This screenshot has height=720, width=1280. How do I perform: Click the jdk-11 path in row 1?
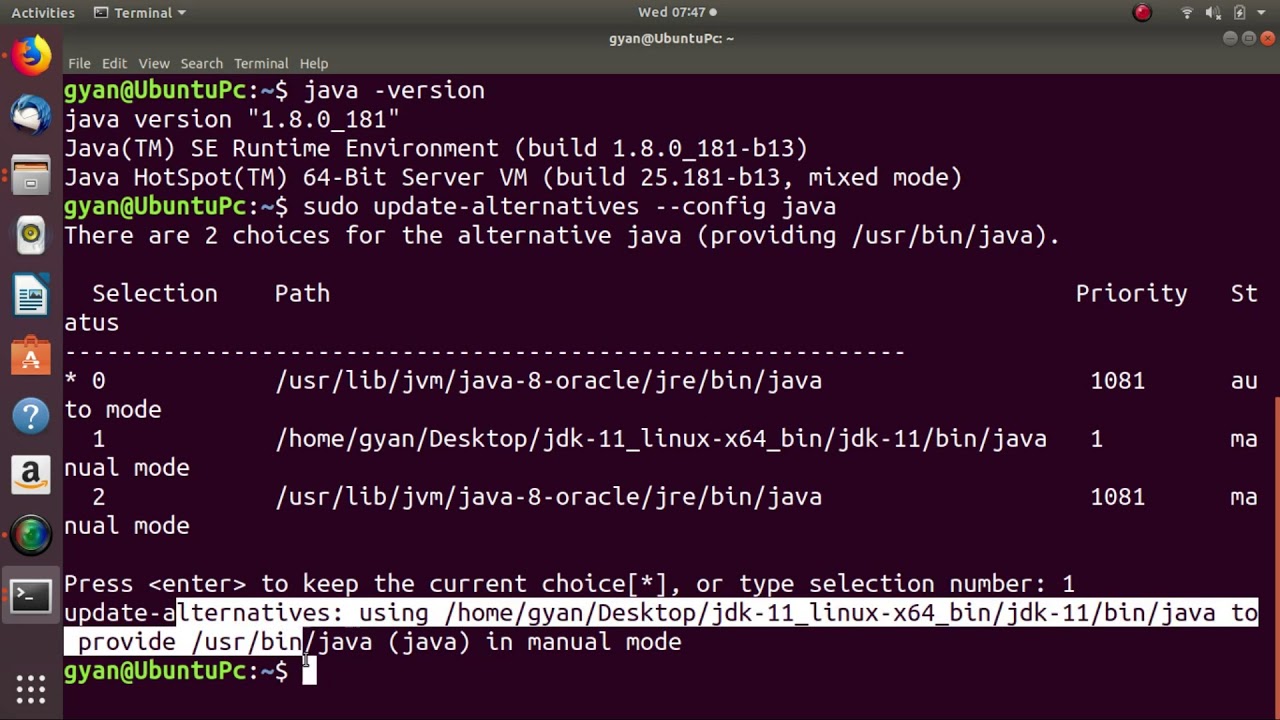click(x=661, y=439)
